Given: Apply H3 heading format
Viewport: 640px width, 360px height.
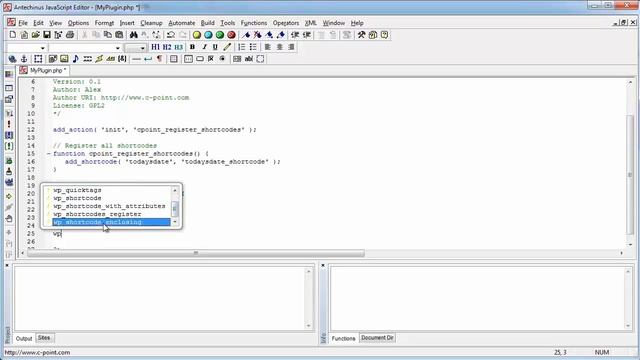Looking at the screenshot, I should (x=178, y=47).
